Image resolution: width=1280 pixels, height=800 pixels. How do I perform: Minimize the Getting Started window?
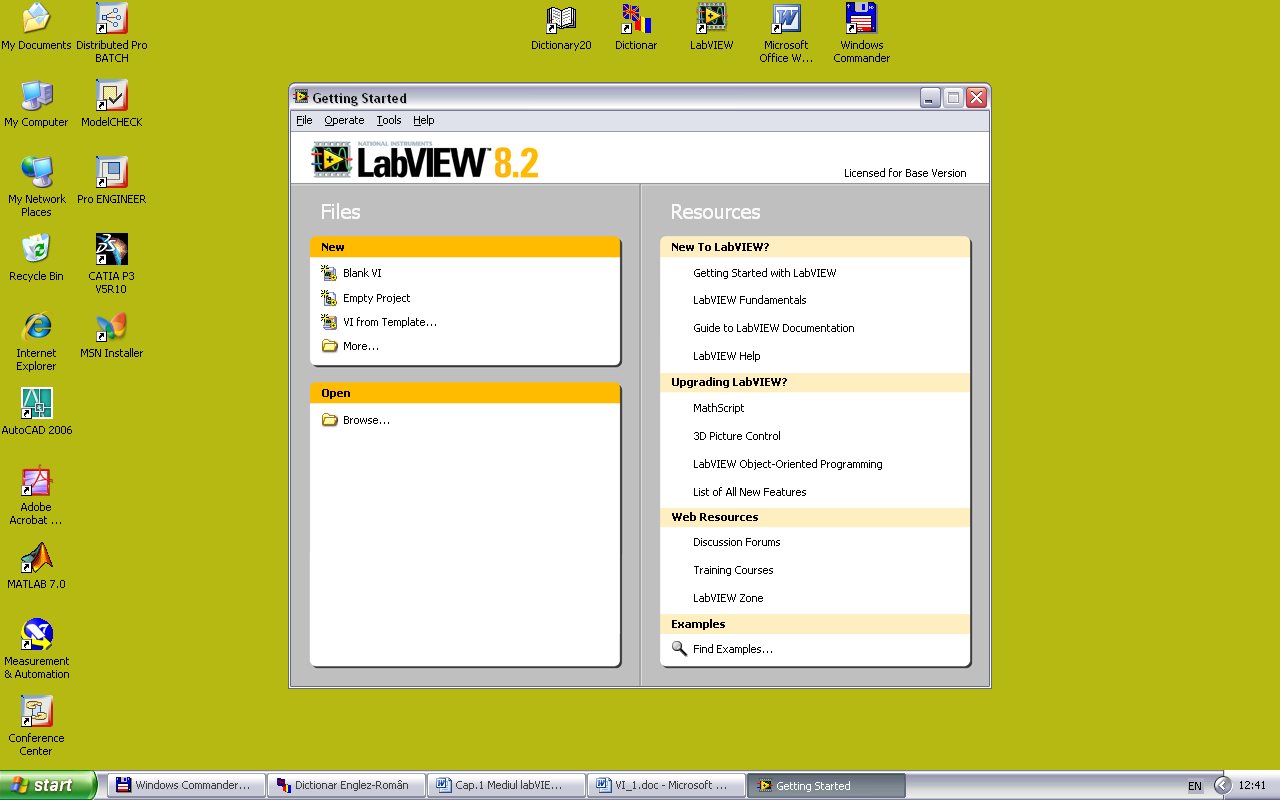930,97
